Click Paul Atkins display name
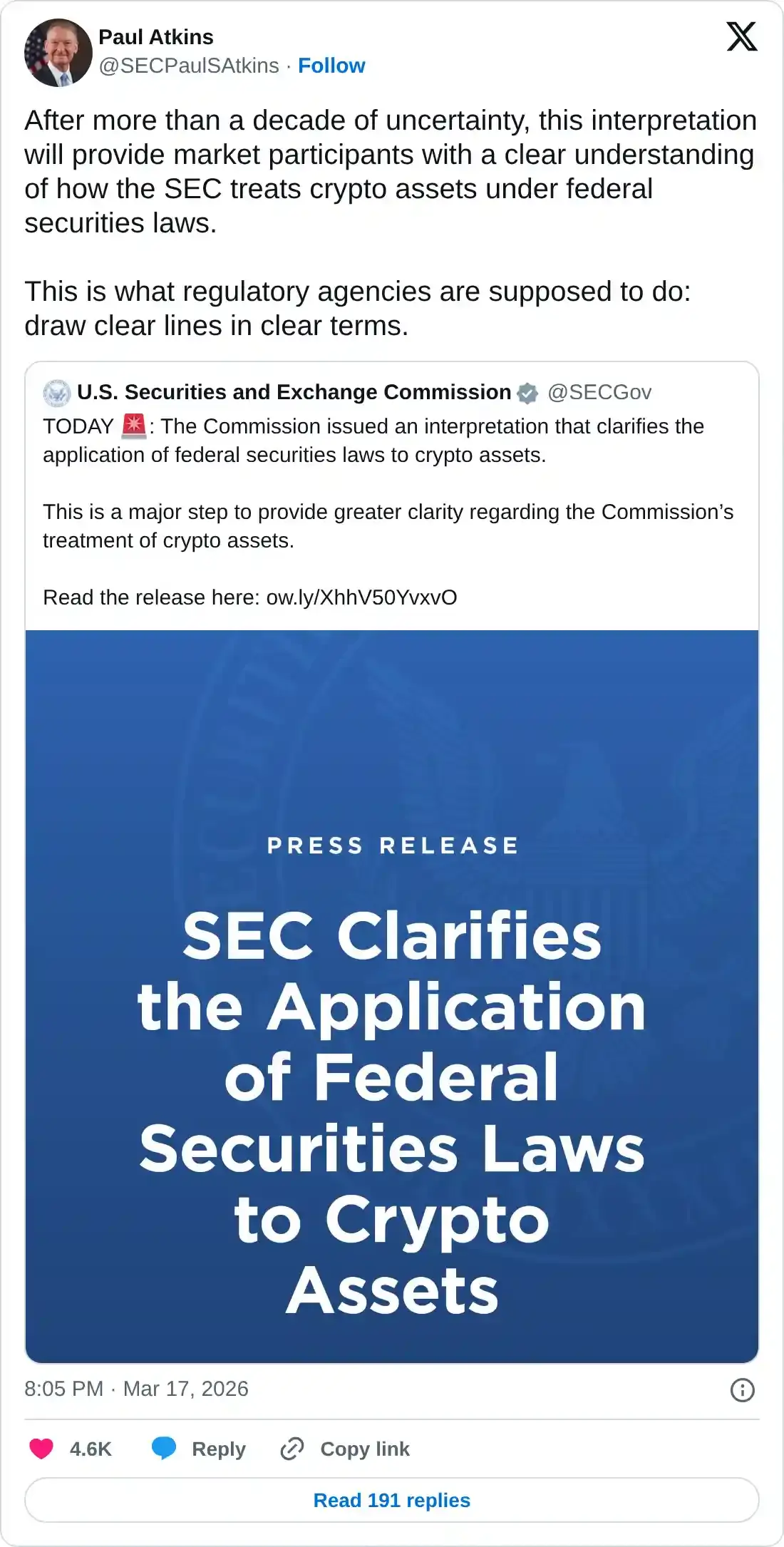 (x=155, y=38)
